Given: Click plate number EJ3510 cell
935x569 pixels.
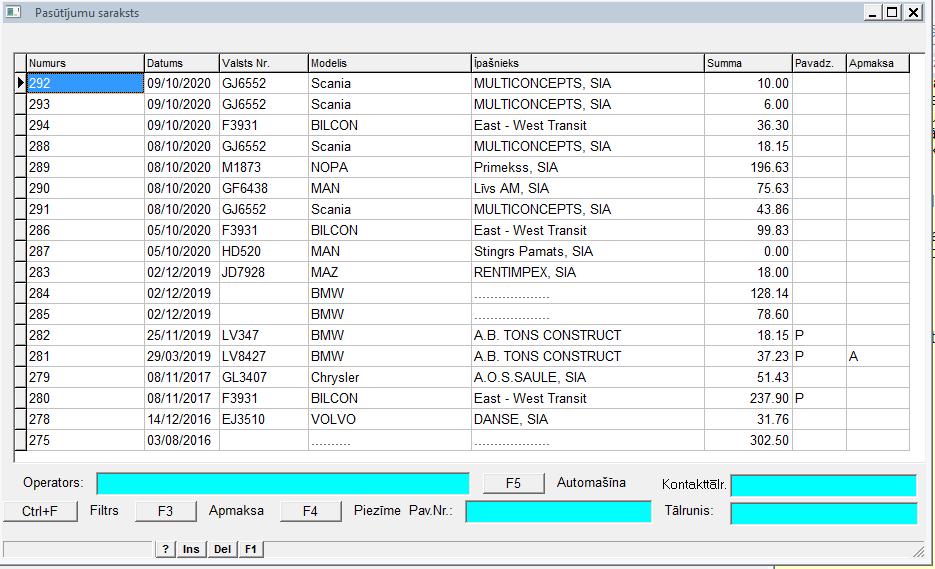Looking at the screenshot, I should point(264,419).
